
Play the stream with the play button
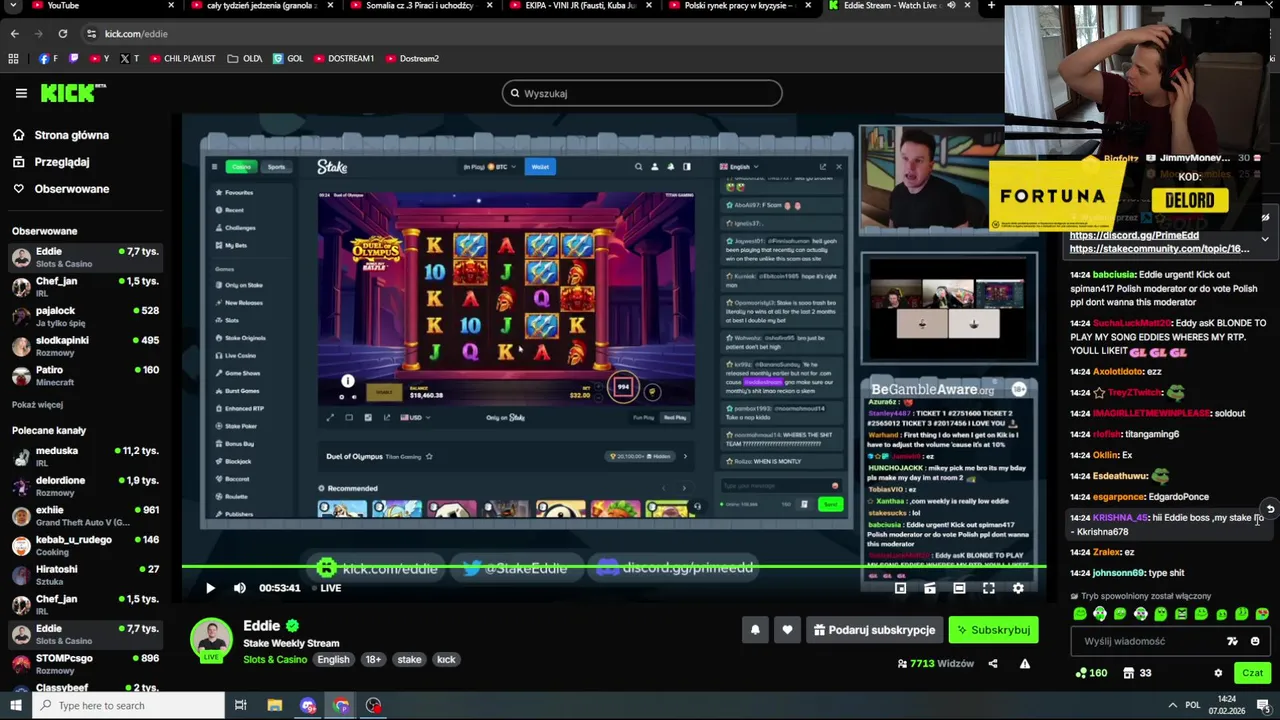210,588
